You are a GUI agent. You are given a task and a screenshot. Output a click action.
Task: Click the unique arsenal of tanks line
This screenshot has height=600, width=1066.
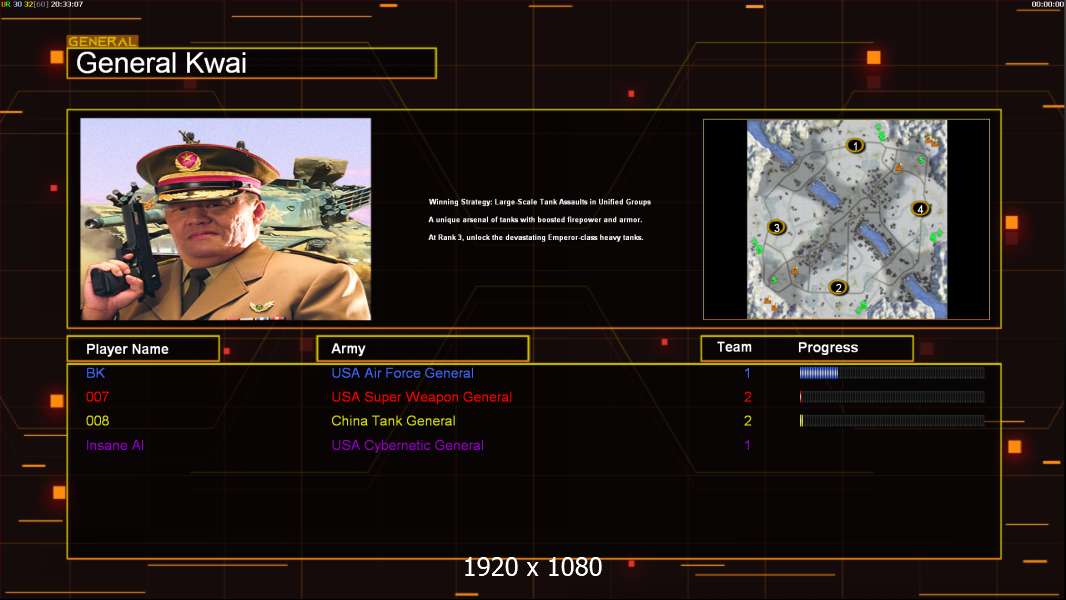(x=535, y=219)
